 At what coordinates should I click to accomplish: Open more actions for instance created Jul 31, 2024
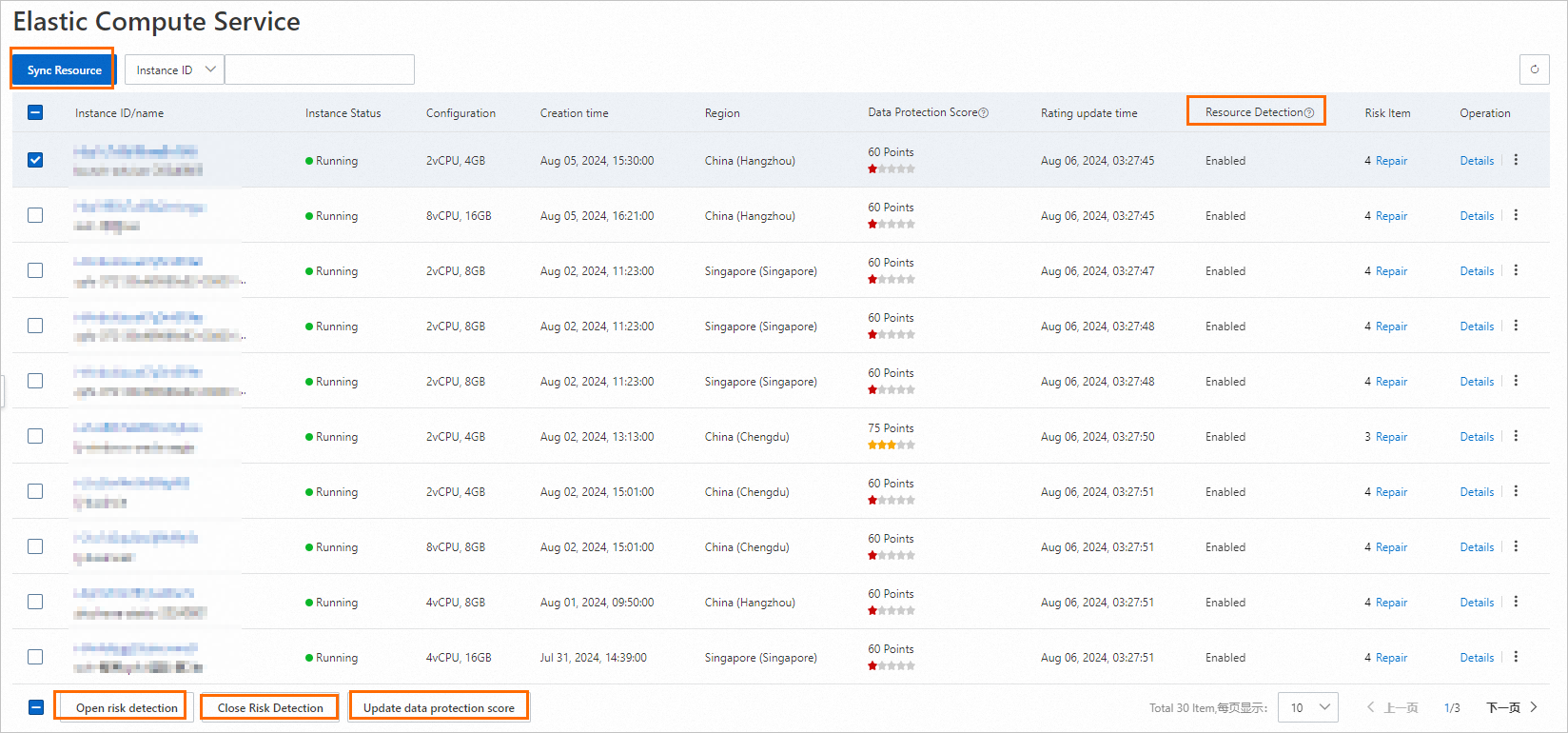[x=1516, y=657]
